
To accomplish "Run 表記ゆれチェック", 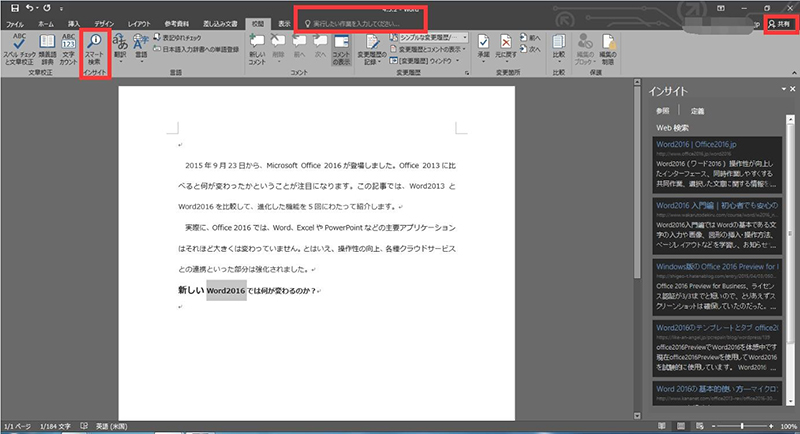I will pos(178,38).
